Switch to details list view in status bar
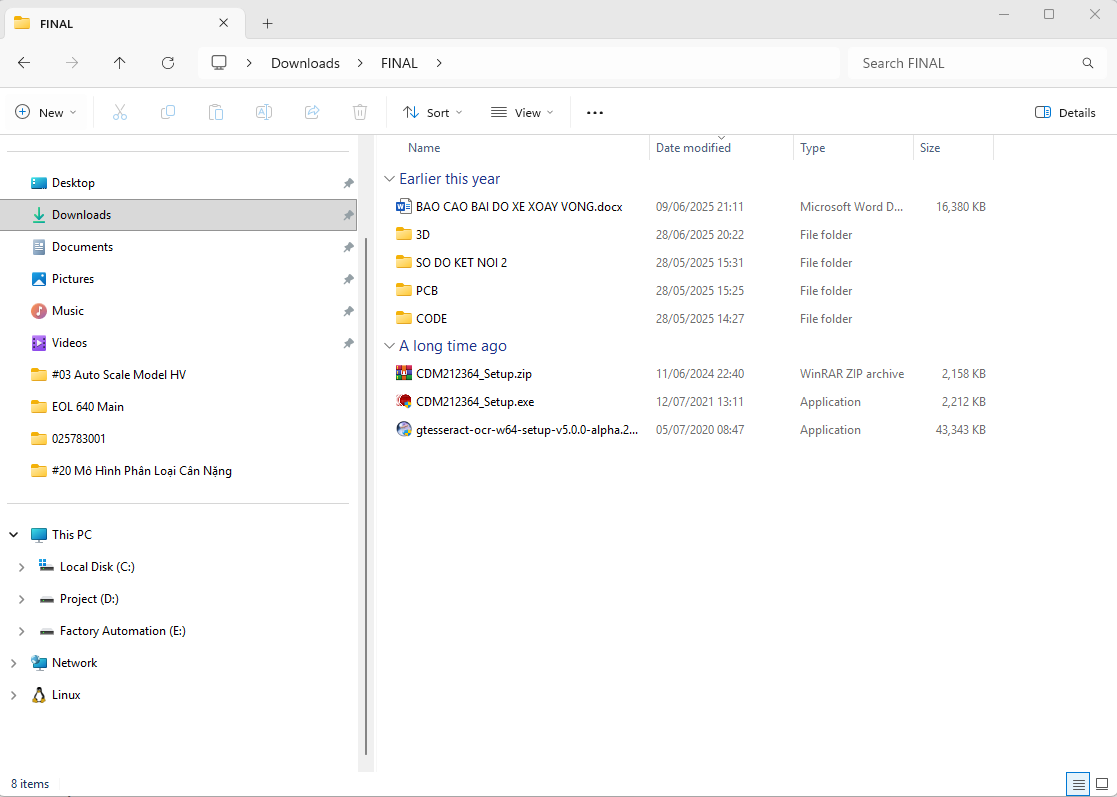The width and height of the screenshot is (1117, 797). (1077, 783)
